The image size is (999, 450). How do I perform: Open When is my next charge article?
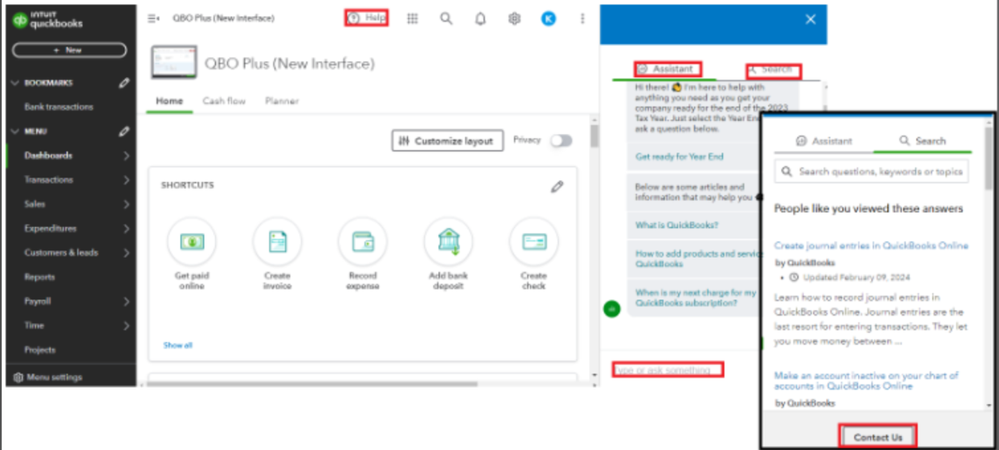click(696, 298)
